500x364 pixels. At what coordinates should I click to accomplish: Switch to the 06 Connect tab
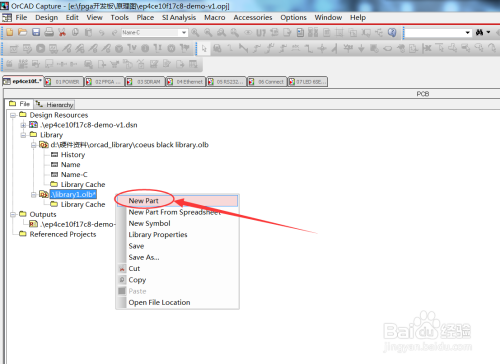(x=267, y=82)
